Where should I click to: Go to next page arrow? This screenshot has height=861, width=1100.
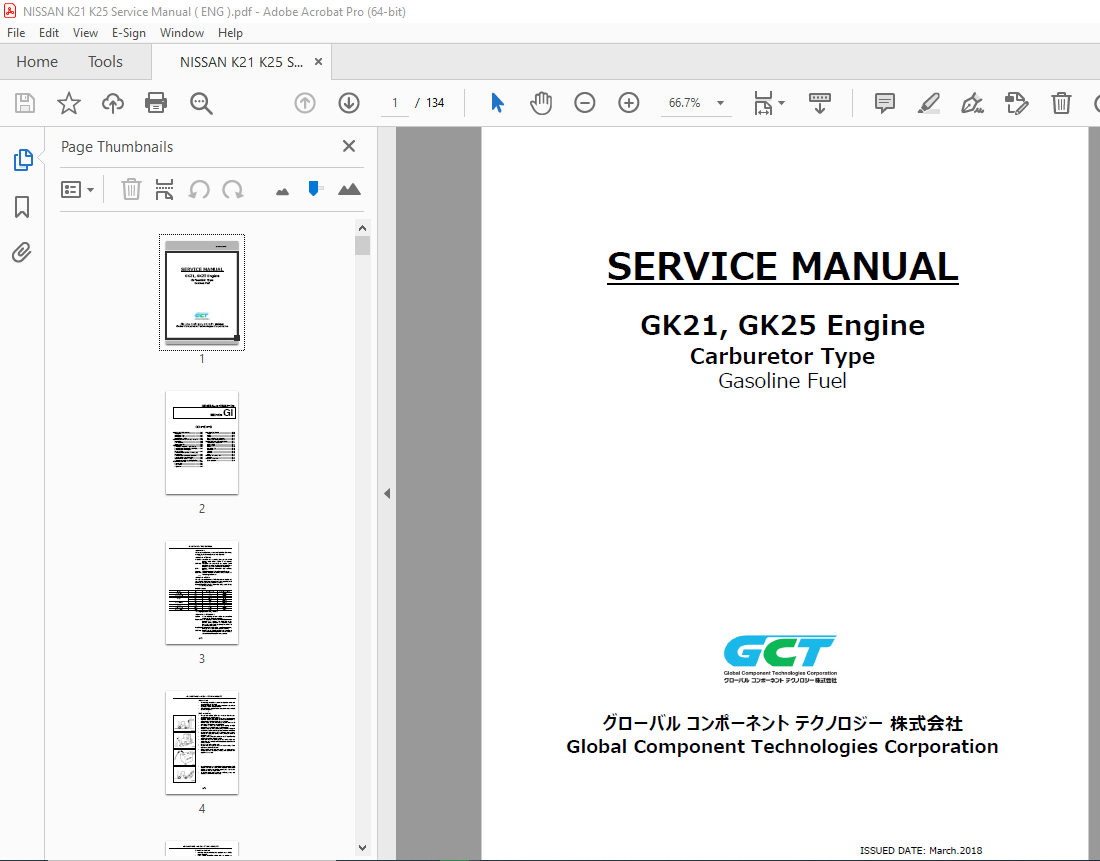[x=349, y=103]
